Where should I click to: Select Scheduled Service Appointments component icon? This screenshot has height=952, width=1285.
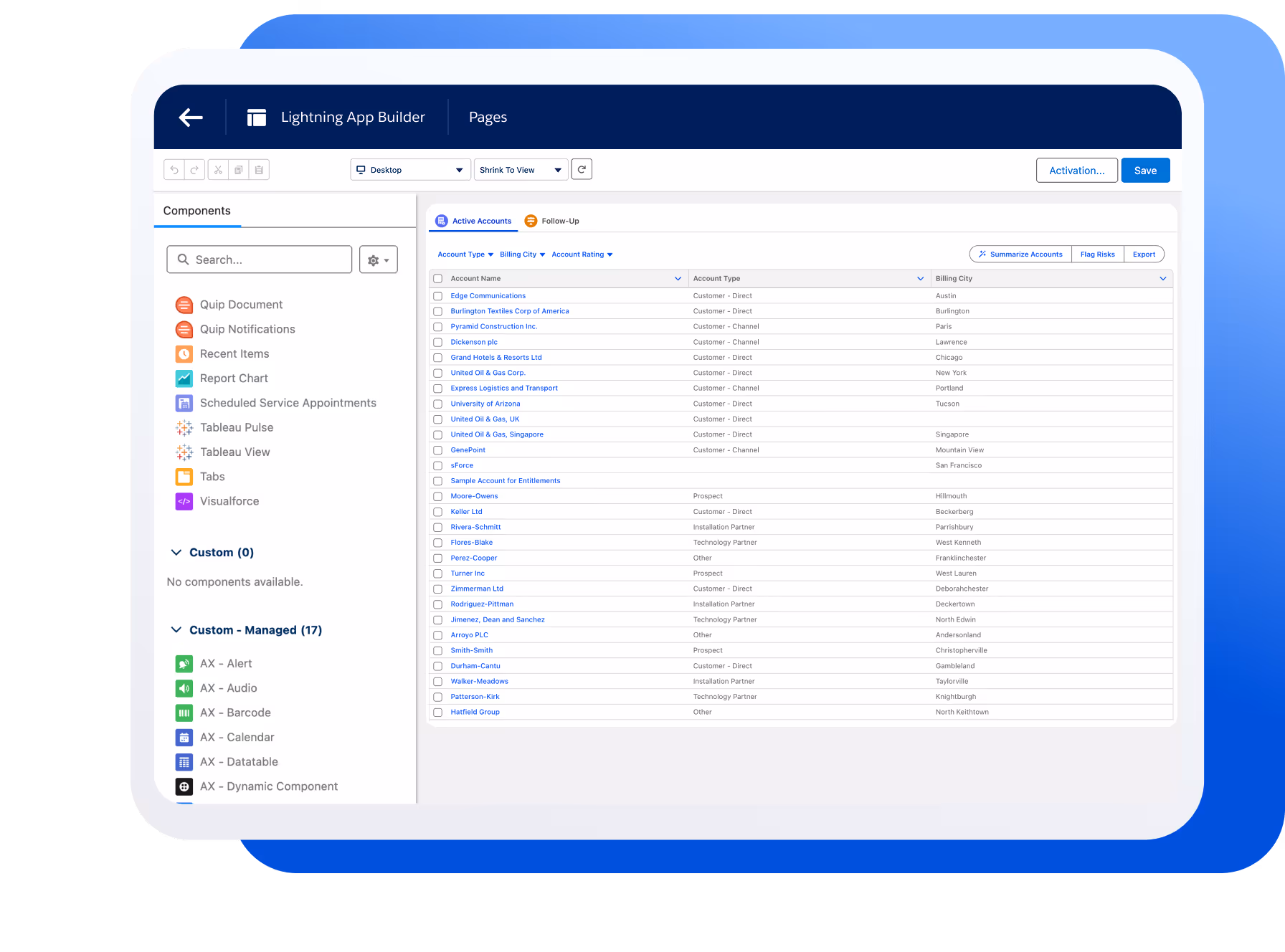coord(184,403)
